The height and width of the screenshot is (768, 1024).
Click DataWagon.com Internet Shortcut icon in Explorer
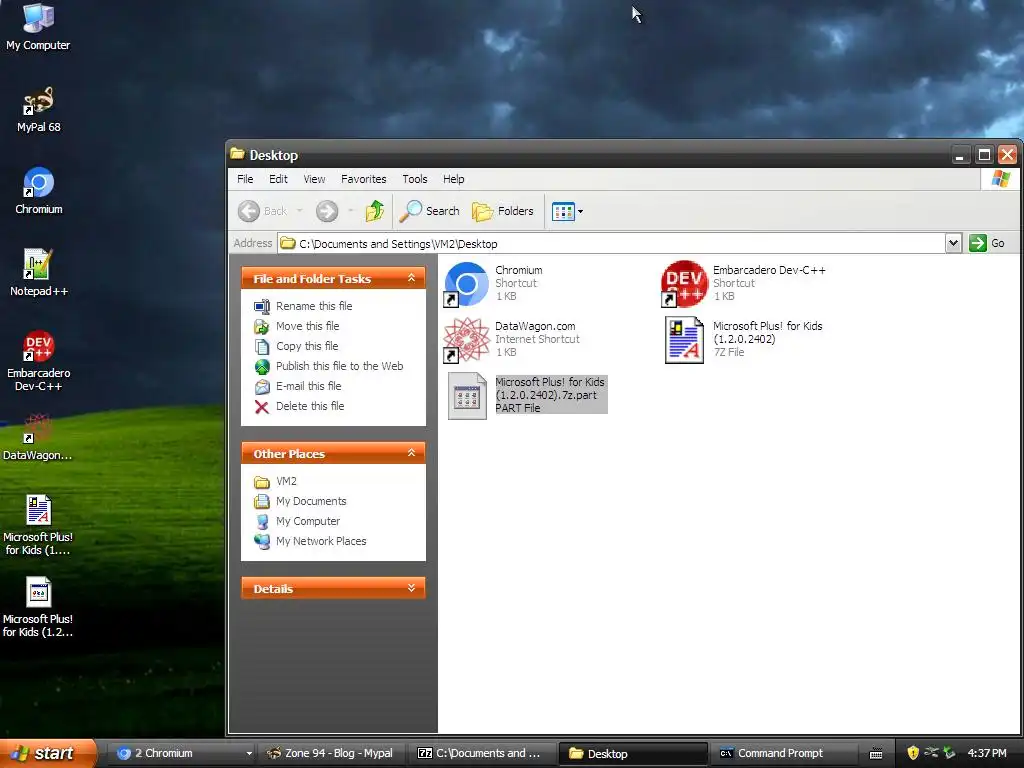point(466,340)
